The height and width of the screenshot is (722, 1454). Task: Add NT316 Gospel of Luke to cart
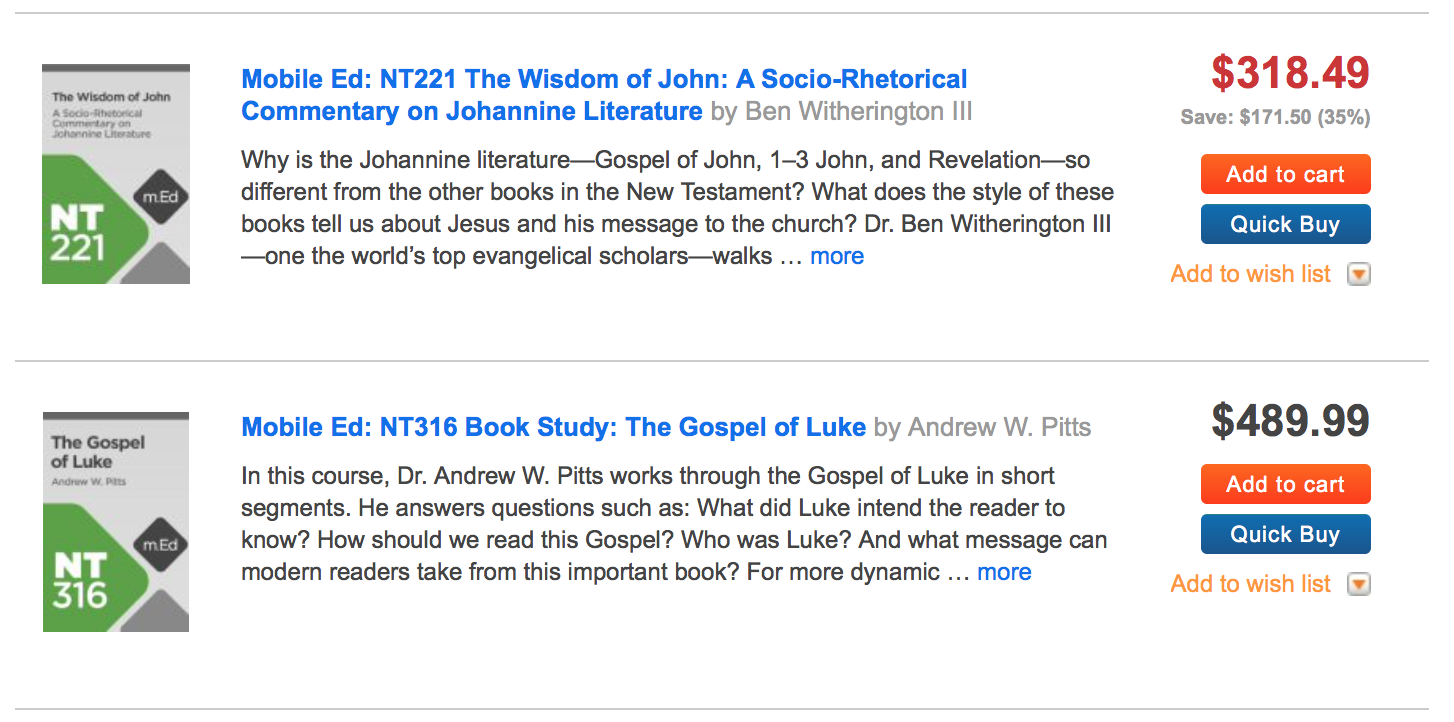click(x=1285, y=484)
